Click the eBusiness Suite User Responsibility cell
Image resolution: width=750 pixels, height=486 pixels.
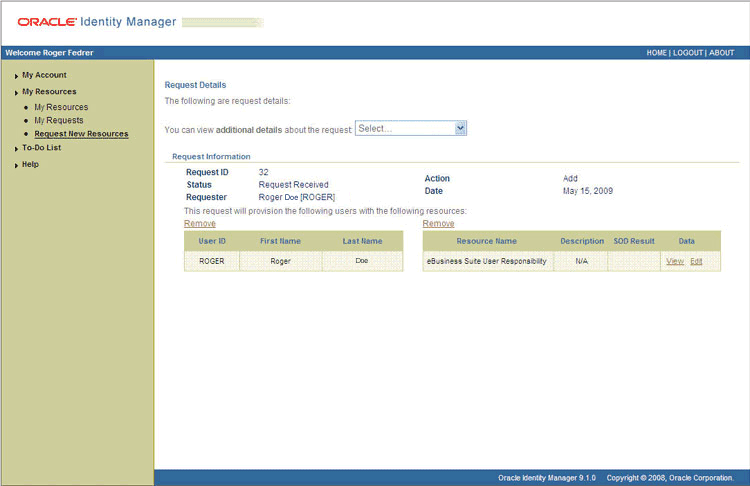pyautogui.click(x=486, y=261)
